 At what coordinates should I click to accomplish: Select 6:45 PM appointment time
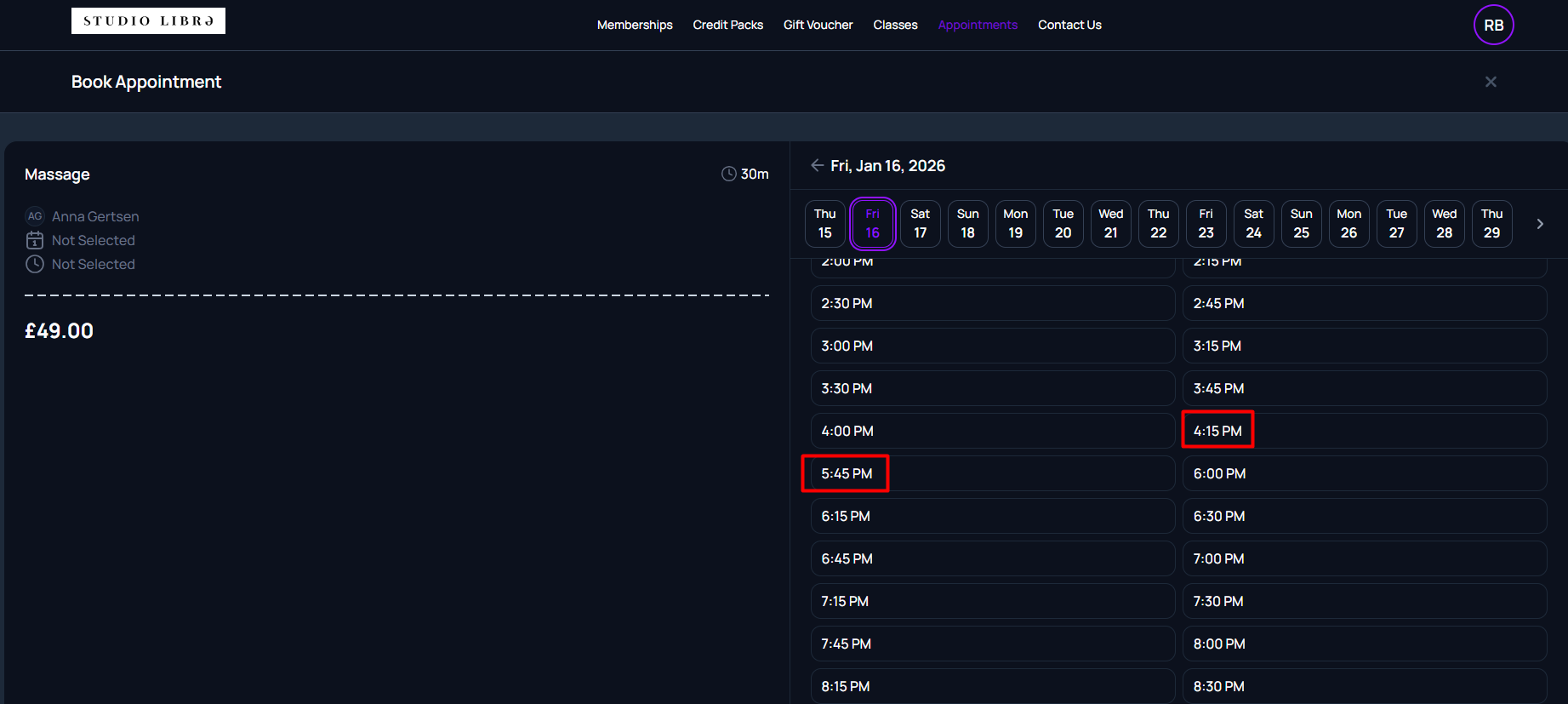pyautogui.click(x=993, y=558)
